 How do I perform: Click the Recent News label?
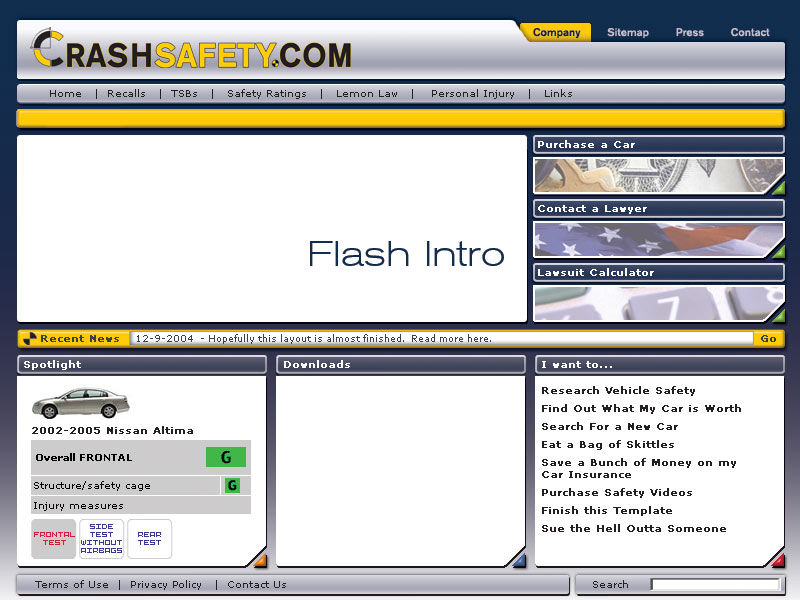point(80,338)
